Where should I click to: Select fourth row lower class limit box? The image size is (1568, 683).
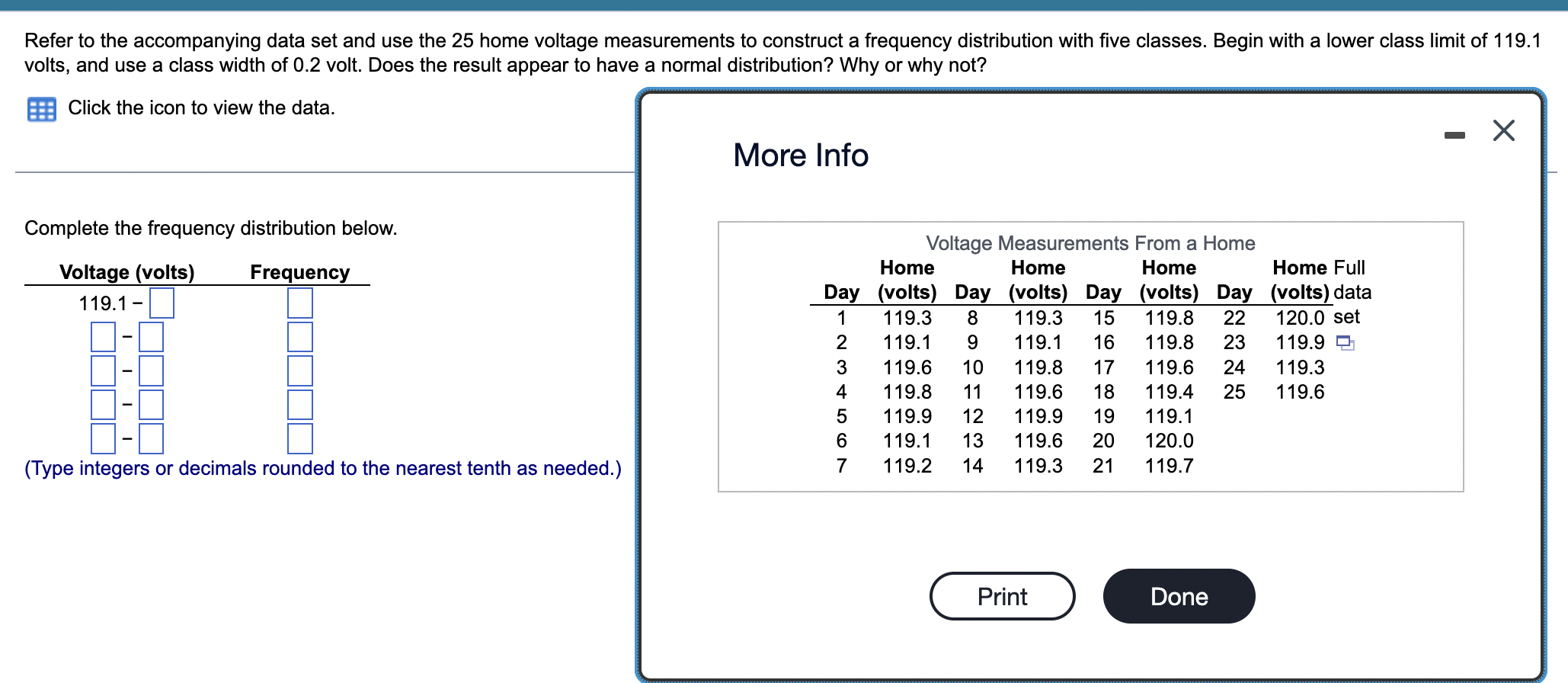point(103,404)
